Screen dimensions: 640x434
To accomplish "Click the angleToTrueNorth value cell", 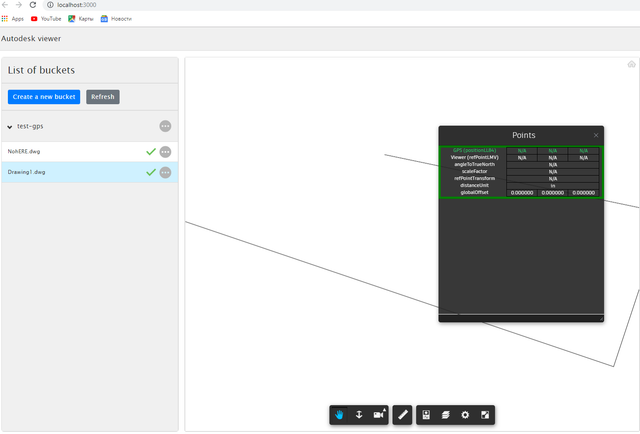I will 553,165.
